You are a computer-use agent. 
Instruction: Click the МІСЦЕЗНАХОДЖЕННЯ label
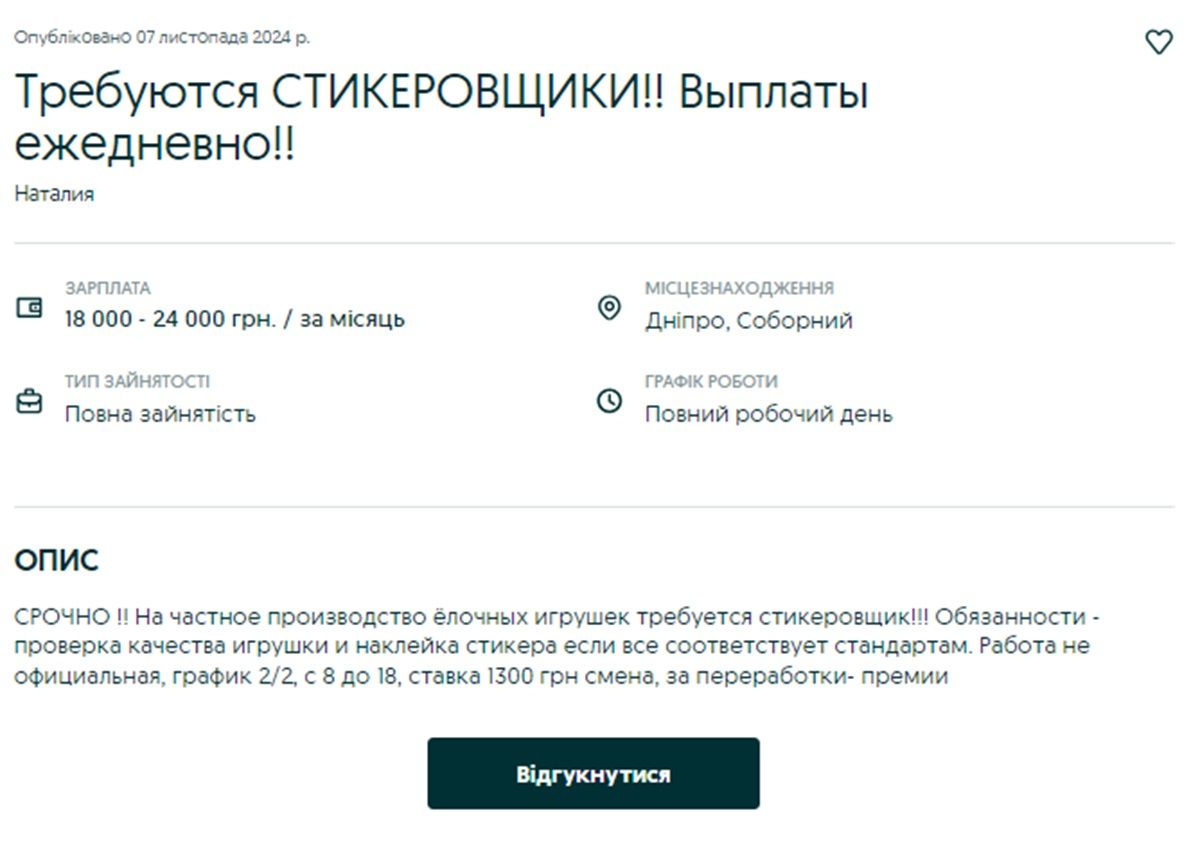(x=739, y=289)
